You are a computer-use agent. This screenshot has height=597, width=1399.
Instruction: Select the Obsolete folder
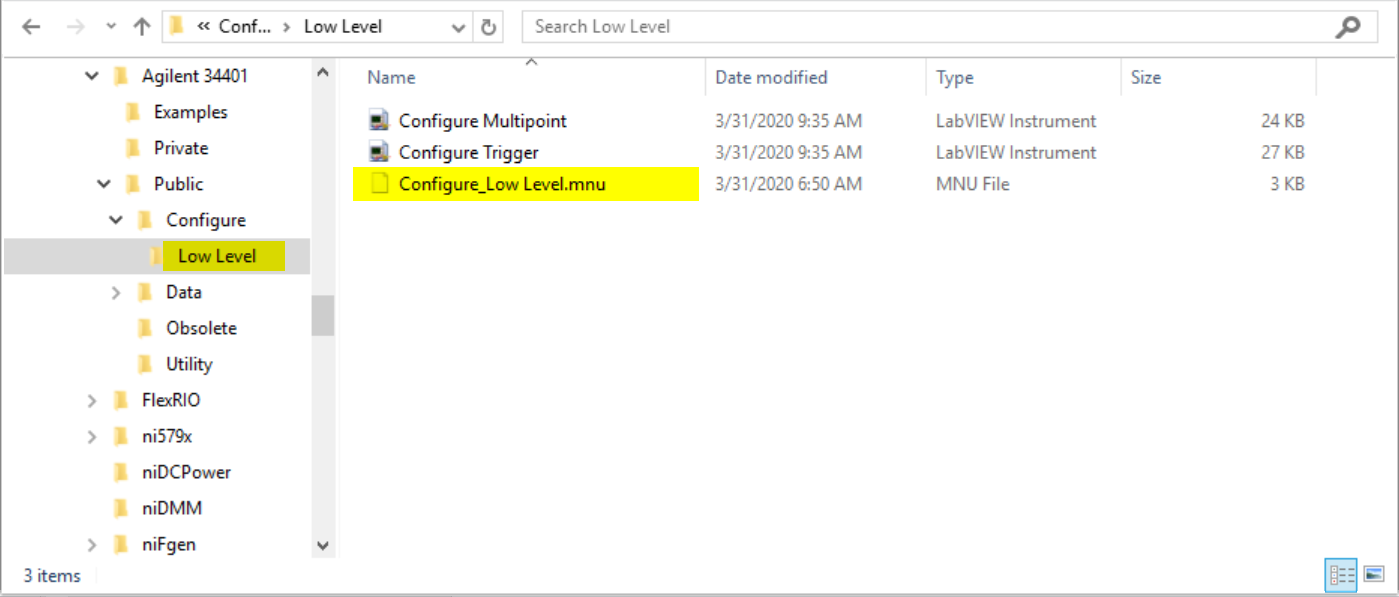click(x=201, y=328)
